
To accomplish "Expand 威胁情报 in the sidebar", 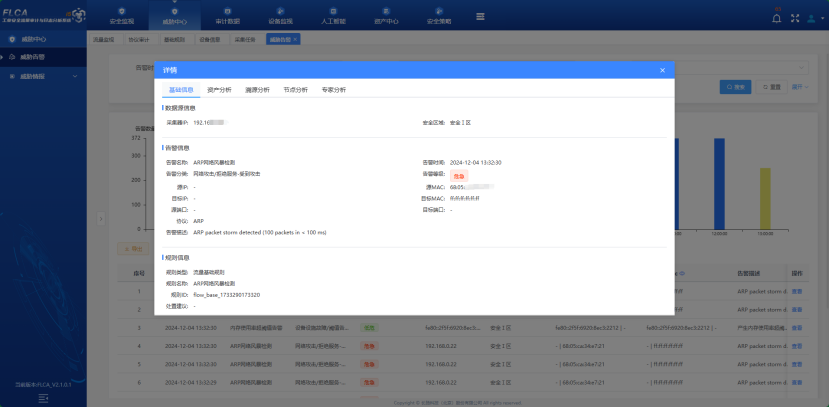I will coord(40,75).
